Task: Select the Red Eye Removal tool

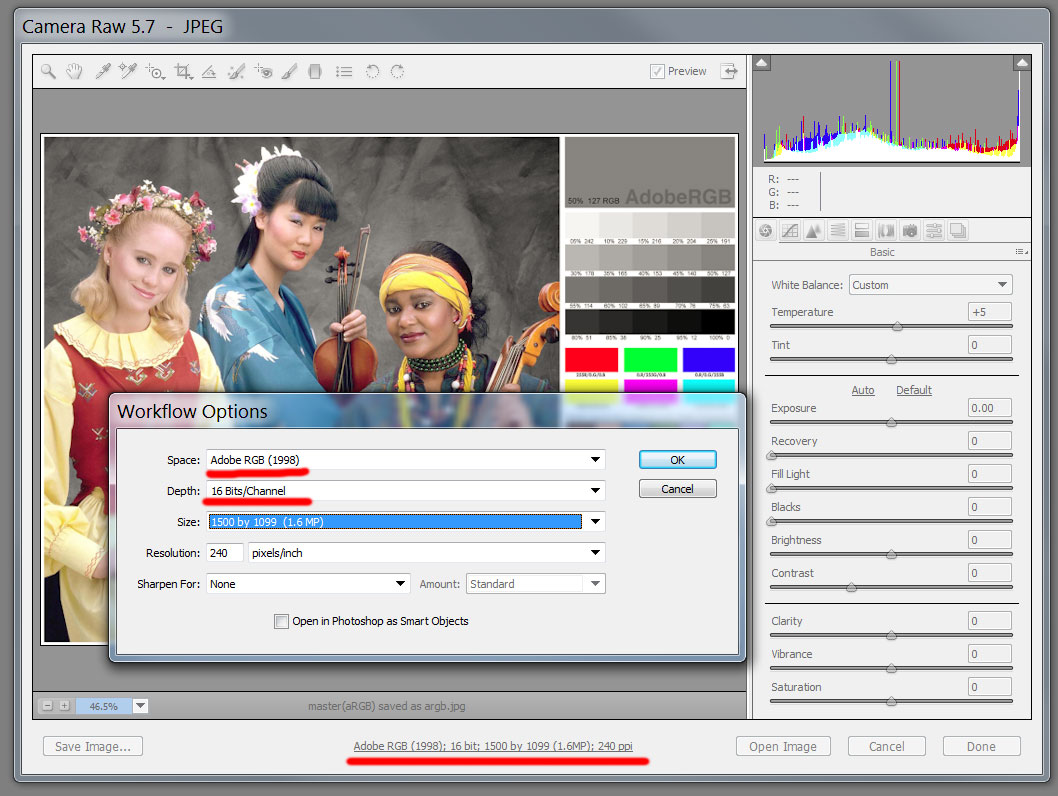Action: [263, 72]
